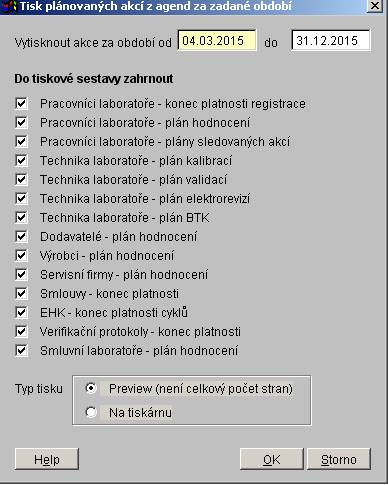Screen dimensions: 388x485
Task: Click the end date field 31.12.2015
Action: (x=331, y=40)
